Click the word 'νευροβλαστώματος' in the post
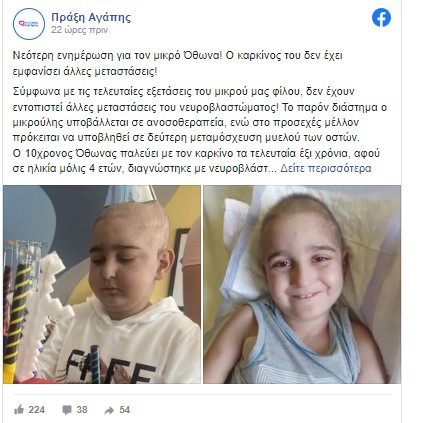433x423 pixels. 227,107
